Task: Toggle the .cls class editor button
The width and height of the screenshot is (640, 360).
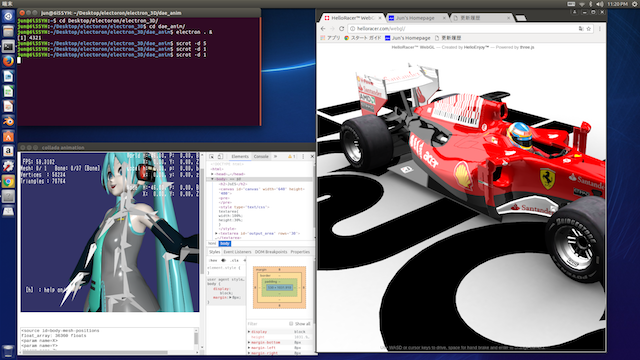Action: tap(234, 260)
